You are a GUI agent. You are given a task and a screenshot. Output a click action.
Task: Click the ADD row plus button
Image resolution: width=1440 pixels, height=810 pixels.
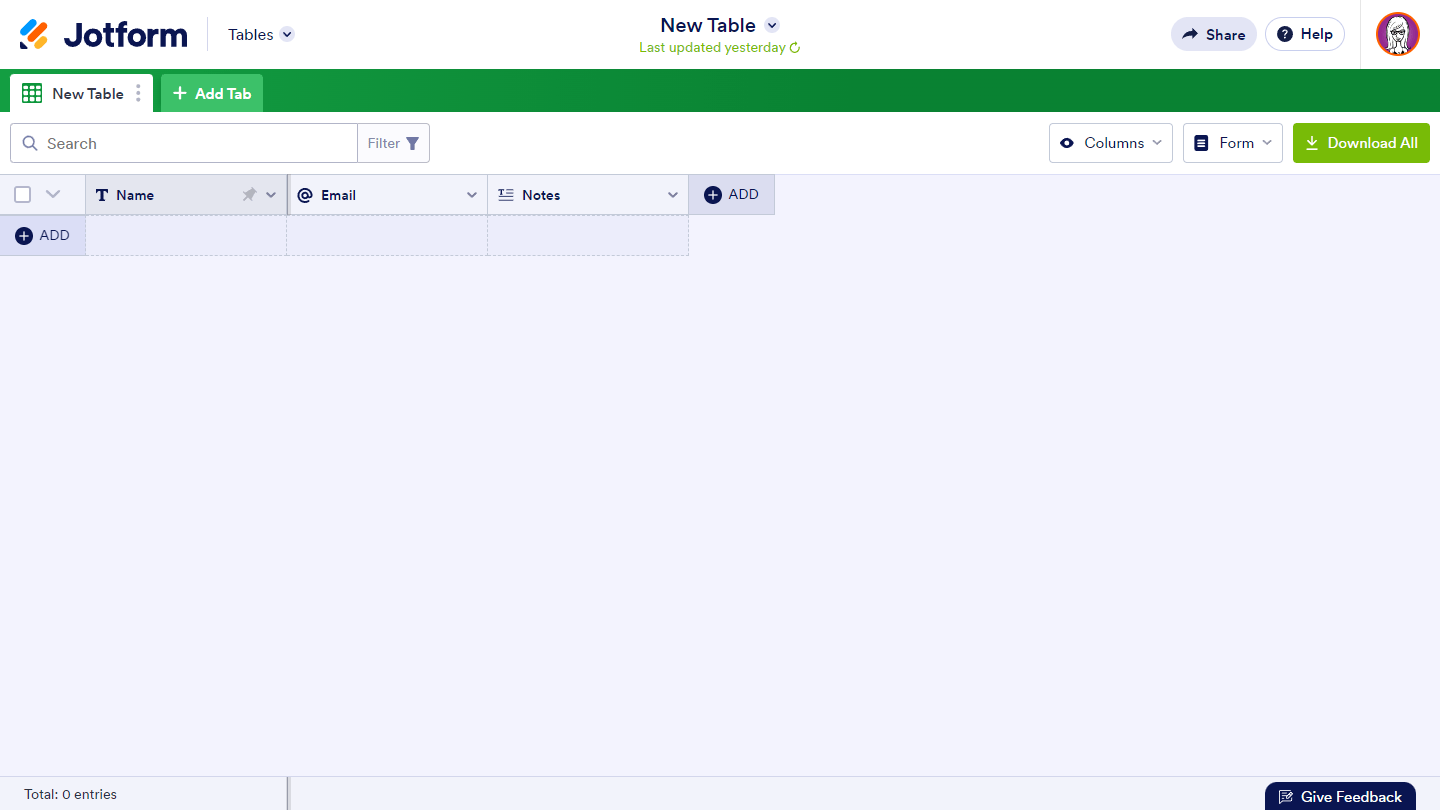point(43,235)
